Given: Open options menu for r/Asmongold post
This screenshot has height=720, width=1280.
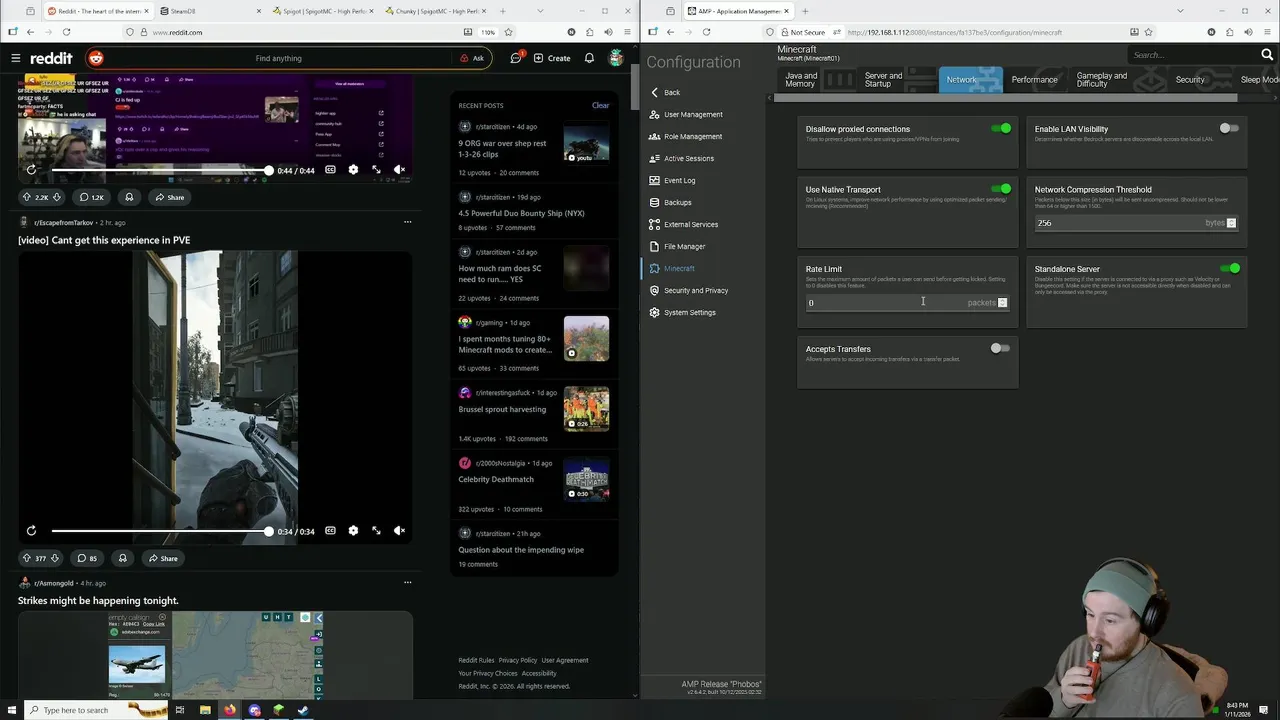Looking at the screenshot, I should (407, 582).
